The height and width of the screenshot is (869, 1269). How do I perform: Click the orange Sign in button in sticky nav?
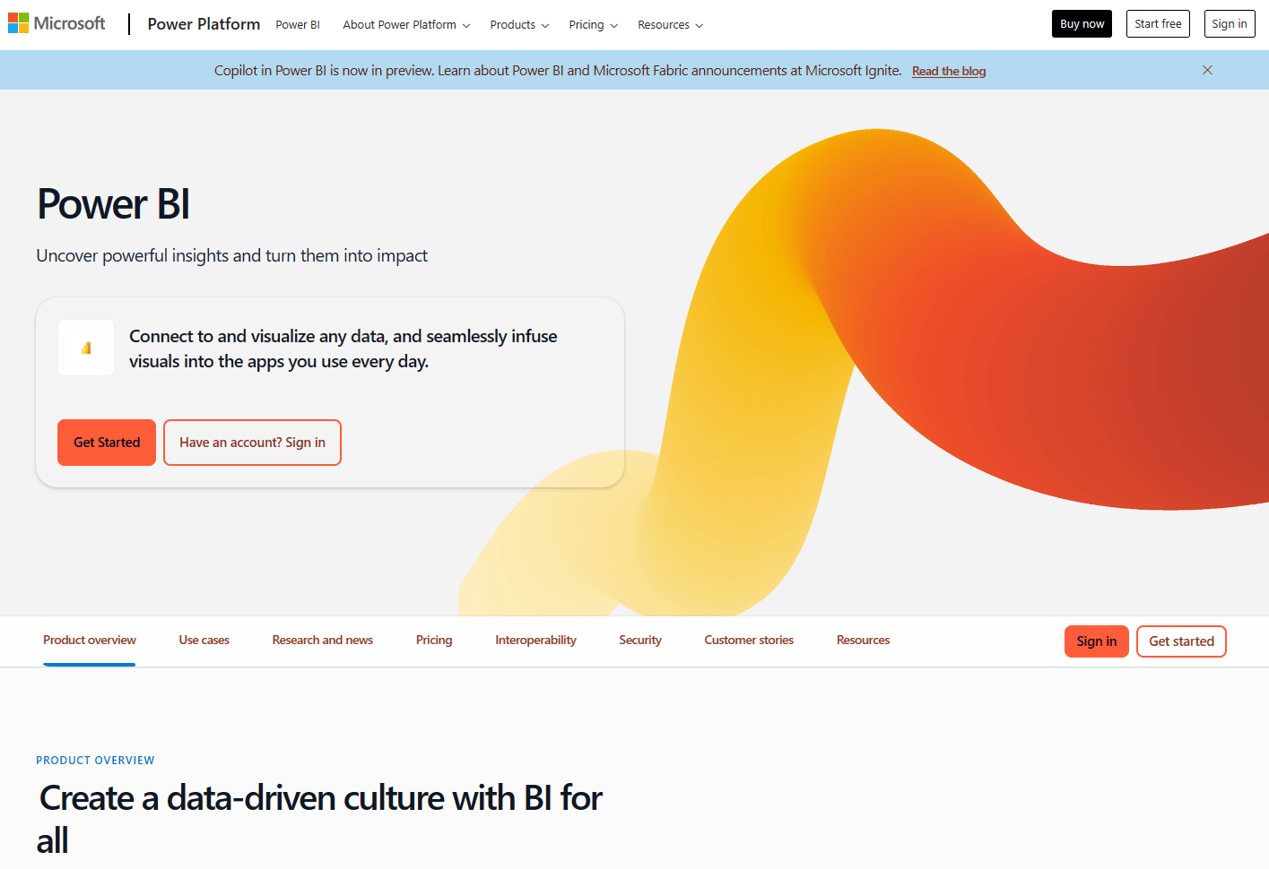pos(1097,641)
